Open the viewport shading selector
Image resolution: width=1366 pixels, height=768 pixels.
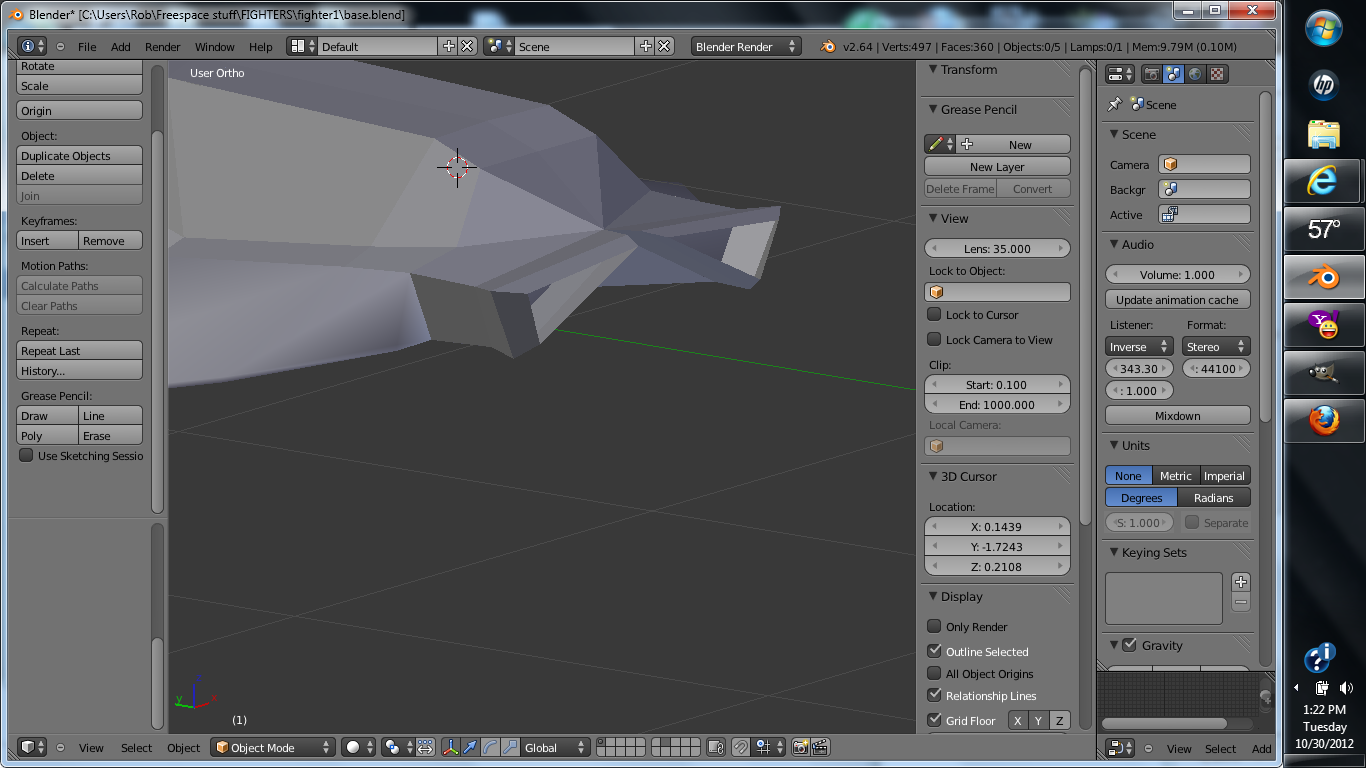point(358,747)
